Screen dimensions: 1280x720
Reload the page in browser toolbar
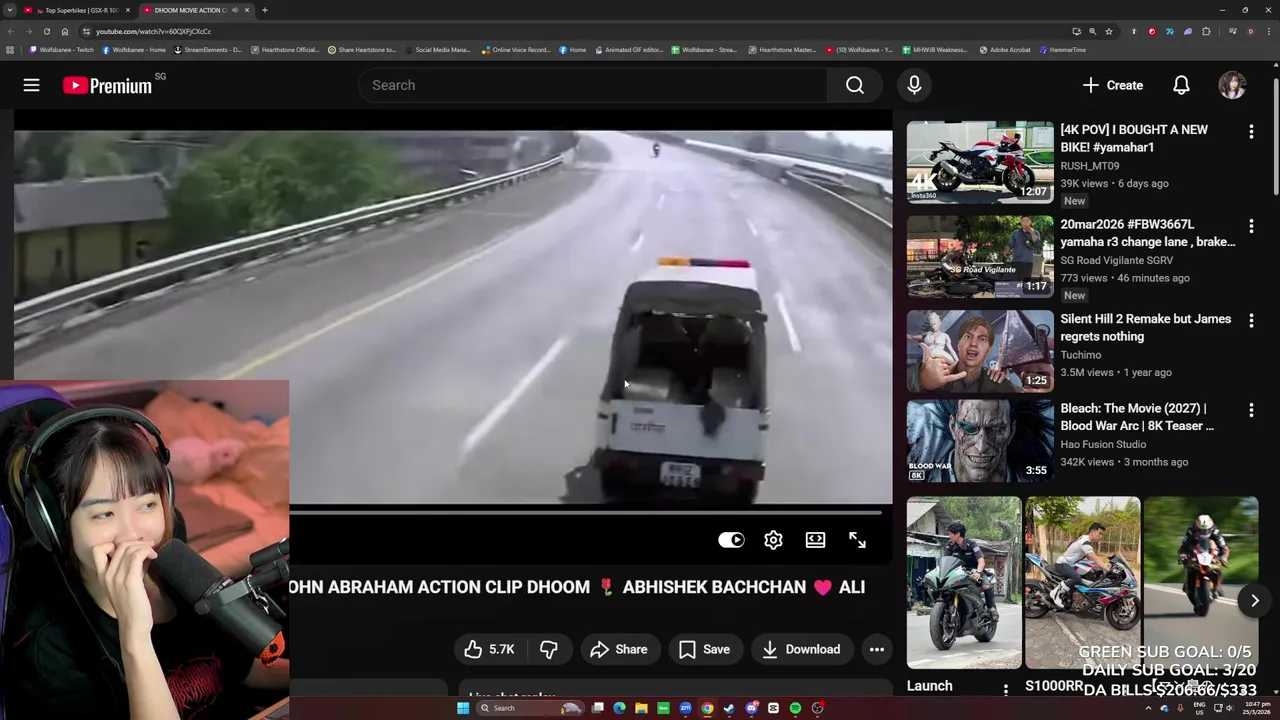[46, 31]
